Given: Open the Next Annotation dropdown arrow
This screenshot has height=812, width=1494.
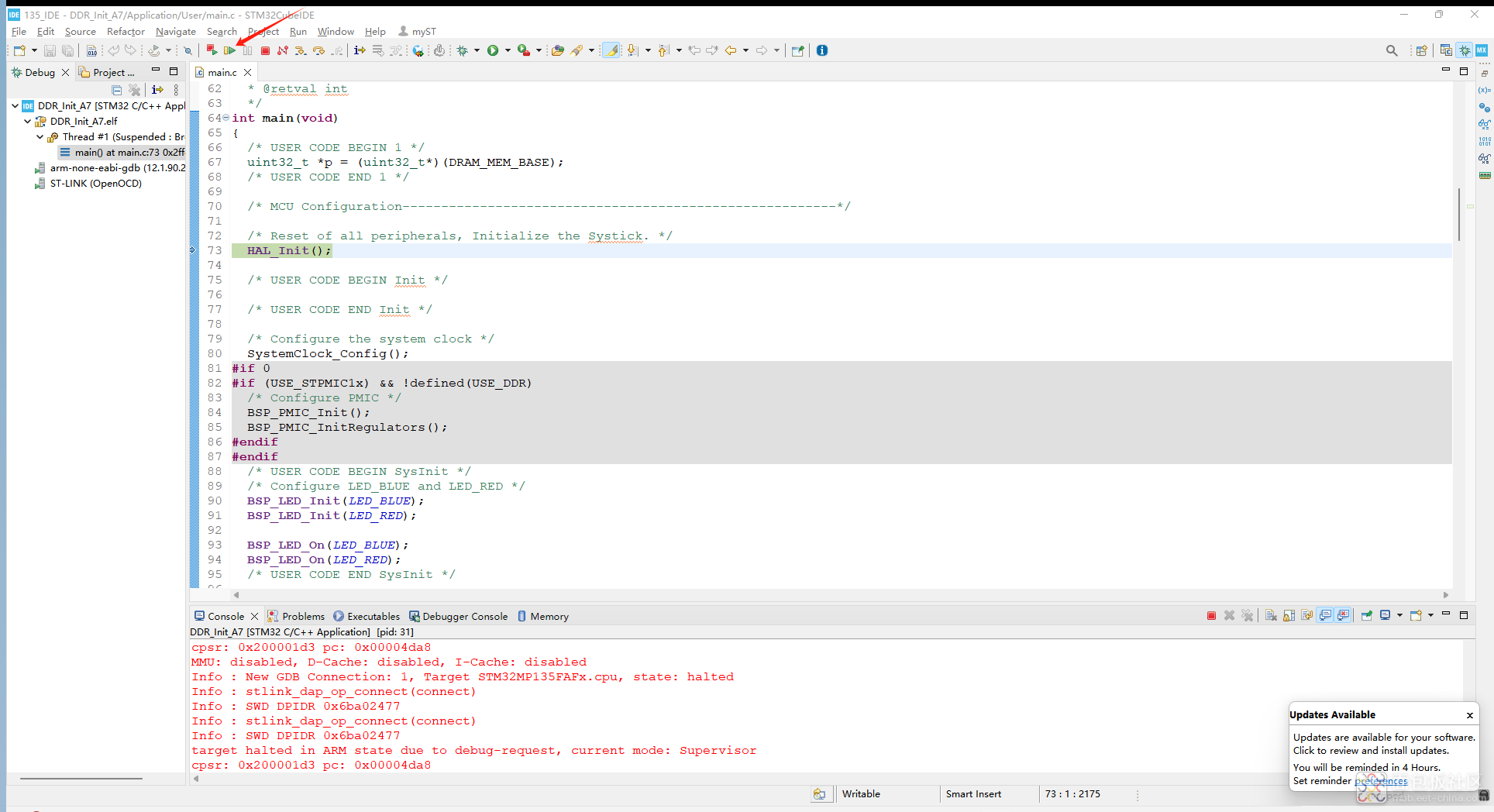Looking at the screenshot, I should pos(648,50).
